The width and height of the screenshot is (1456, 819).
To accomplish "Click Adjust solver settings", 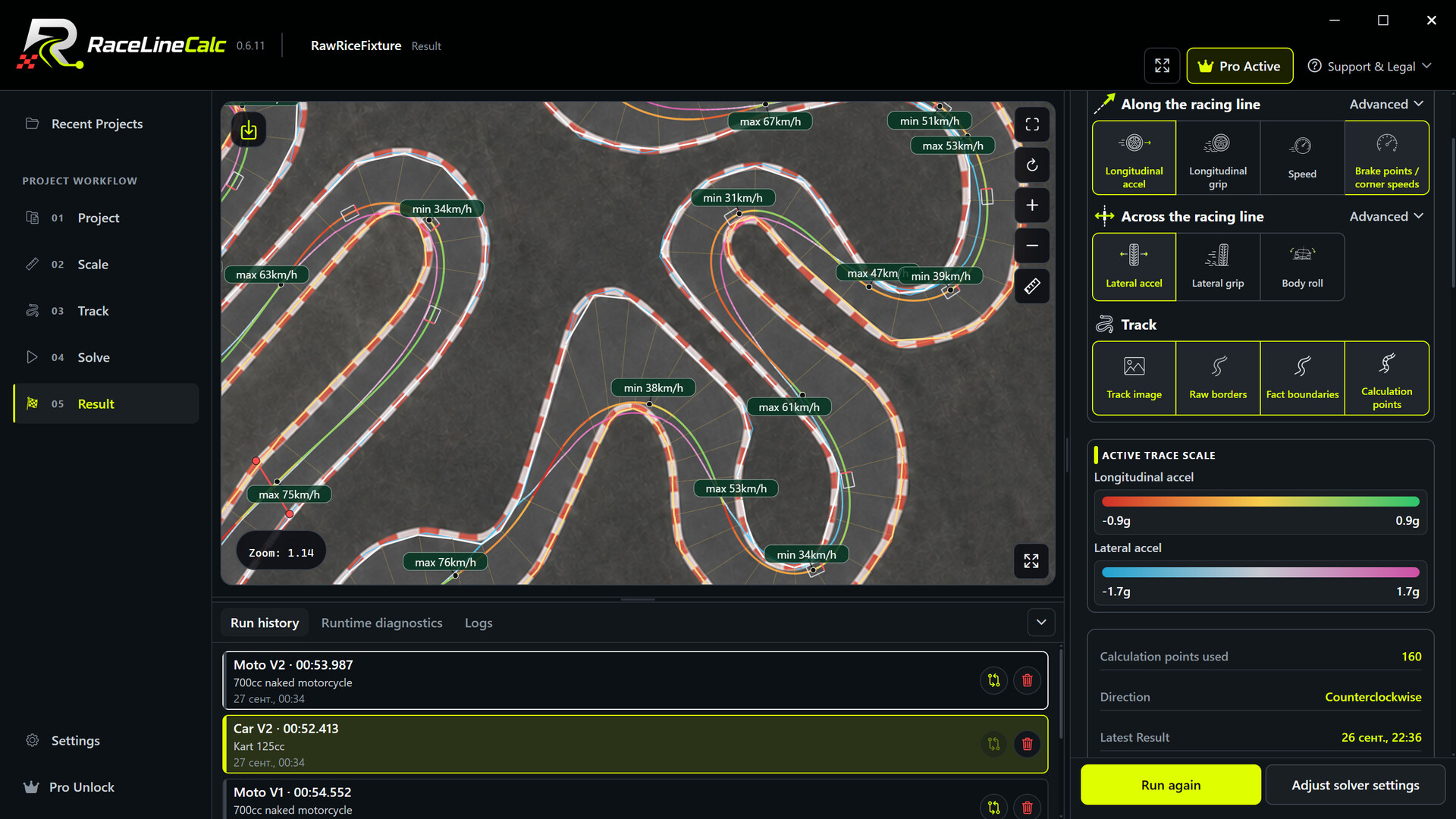I will (x=1355, y=785).
